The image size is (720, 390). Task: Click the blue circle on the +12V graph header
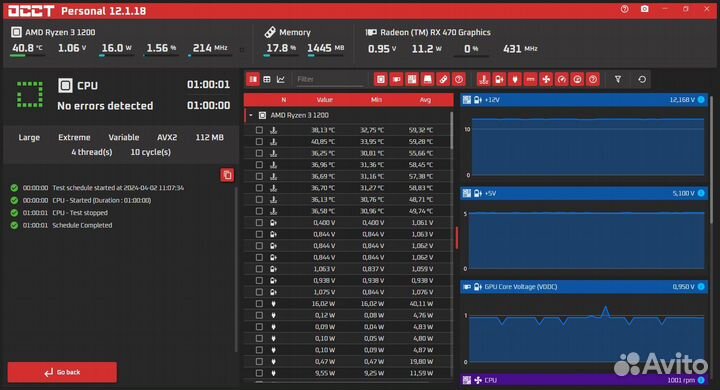tap(701, 100)
